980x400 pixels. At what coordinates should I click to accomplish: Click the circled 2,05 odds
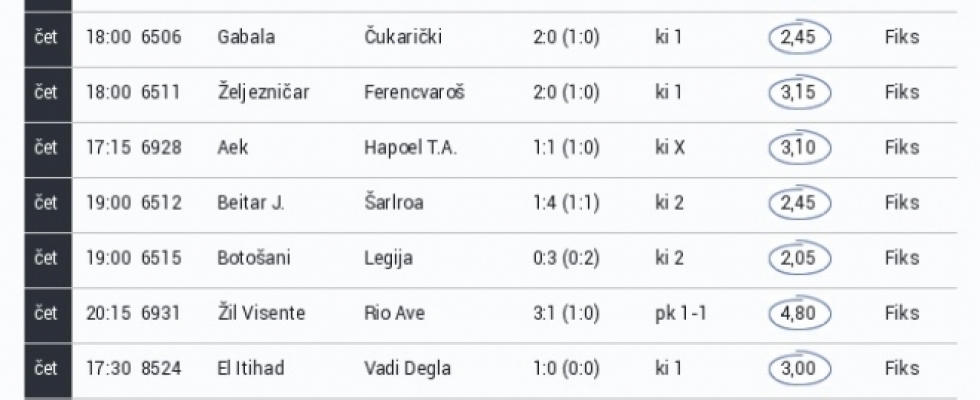798,258
